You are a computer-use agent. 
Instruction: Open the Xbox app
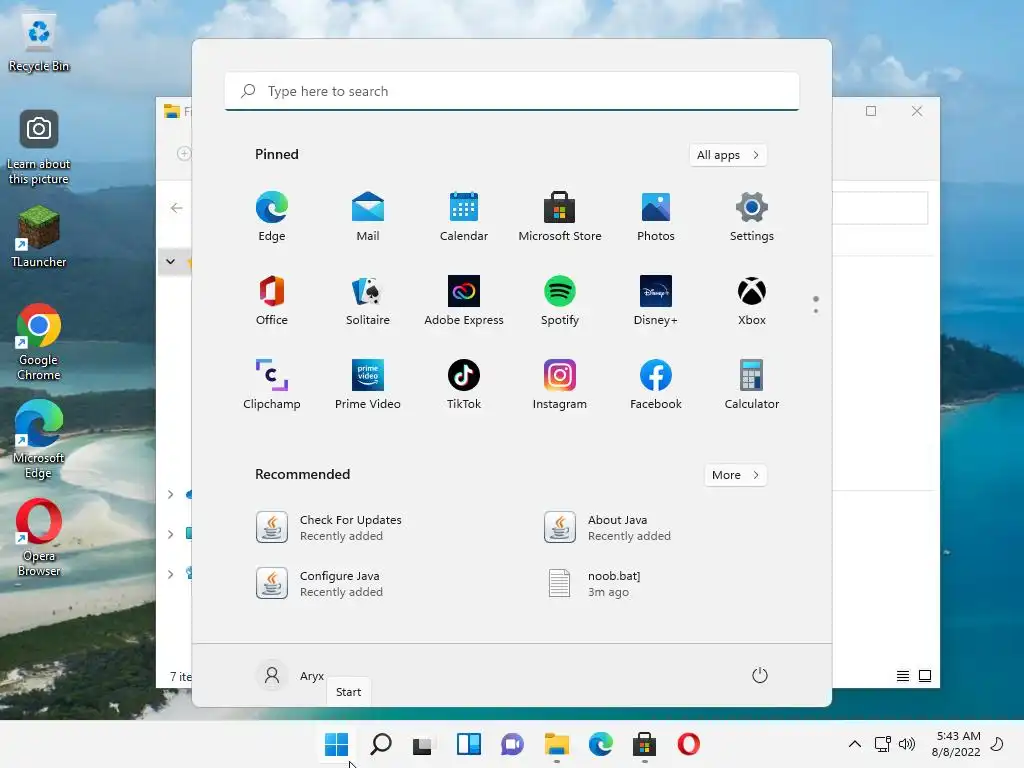pos(752,300)
